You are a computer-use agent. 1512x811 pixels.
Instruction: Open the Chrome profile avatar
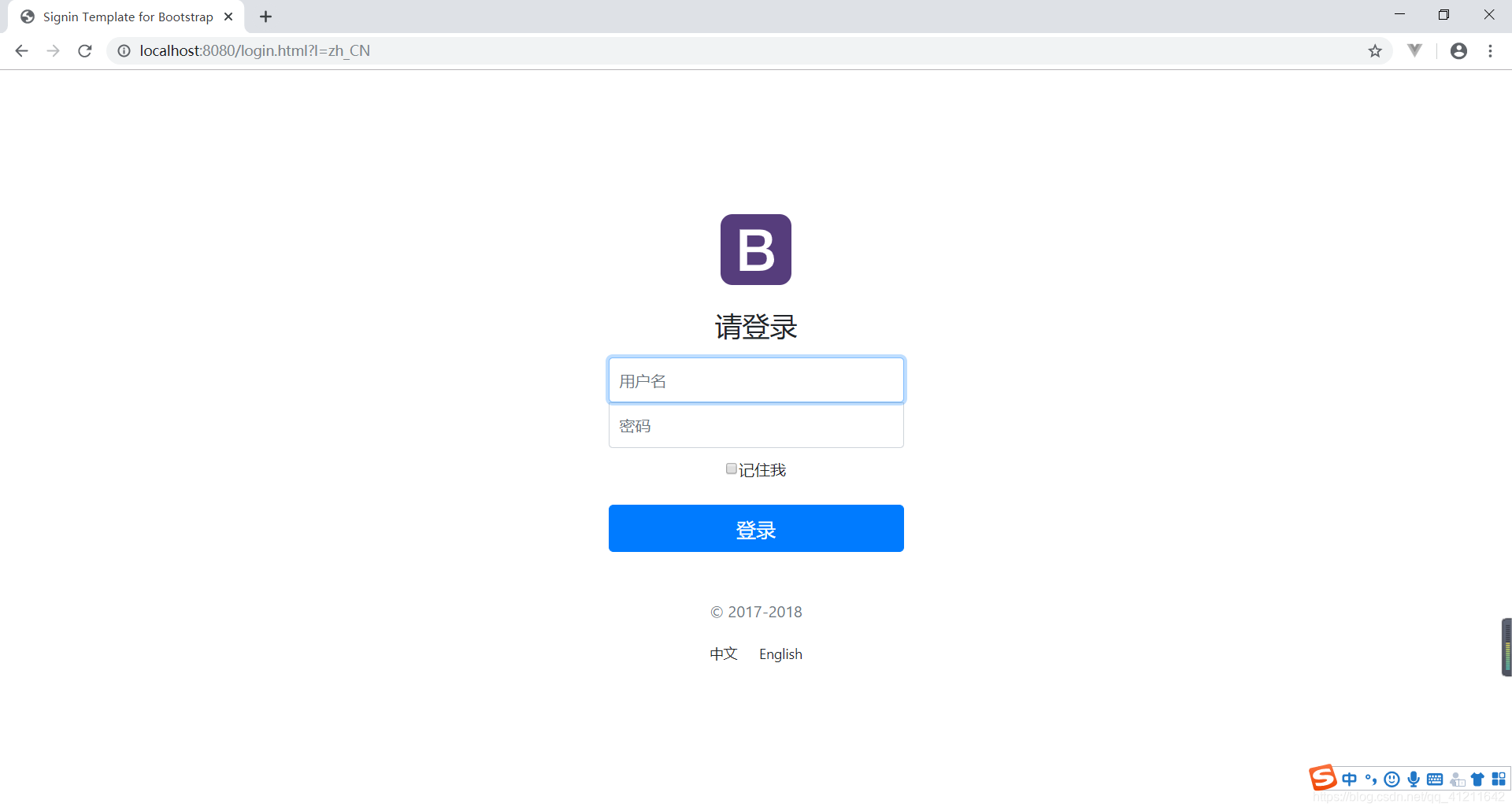tap(1458, 51)
